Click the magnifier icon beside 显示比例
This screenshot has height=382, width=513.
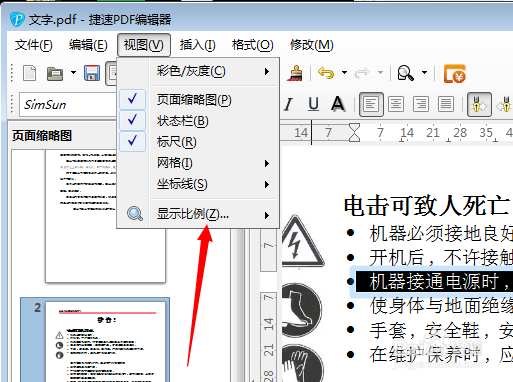pos(135,214)
